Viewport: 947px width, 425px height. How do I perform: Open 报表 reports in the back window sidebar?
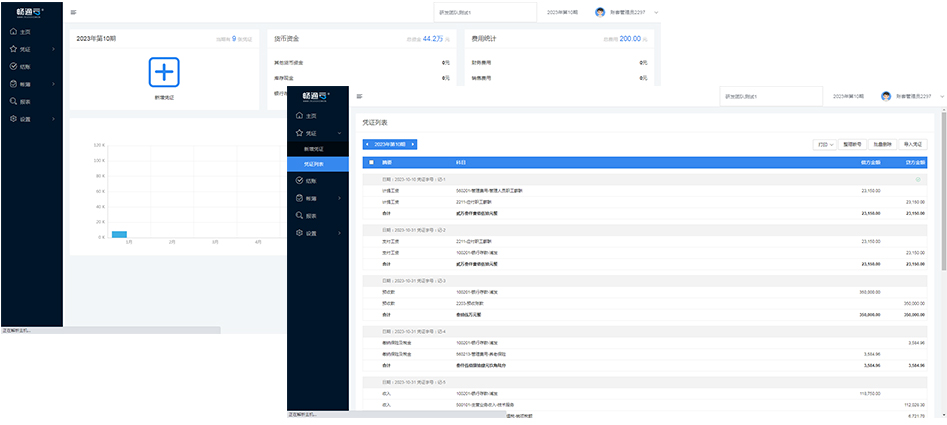click(24, 101)
